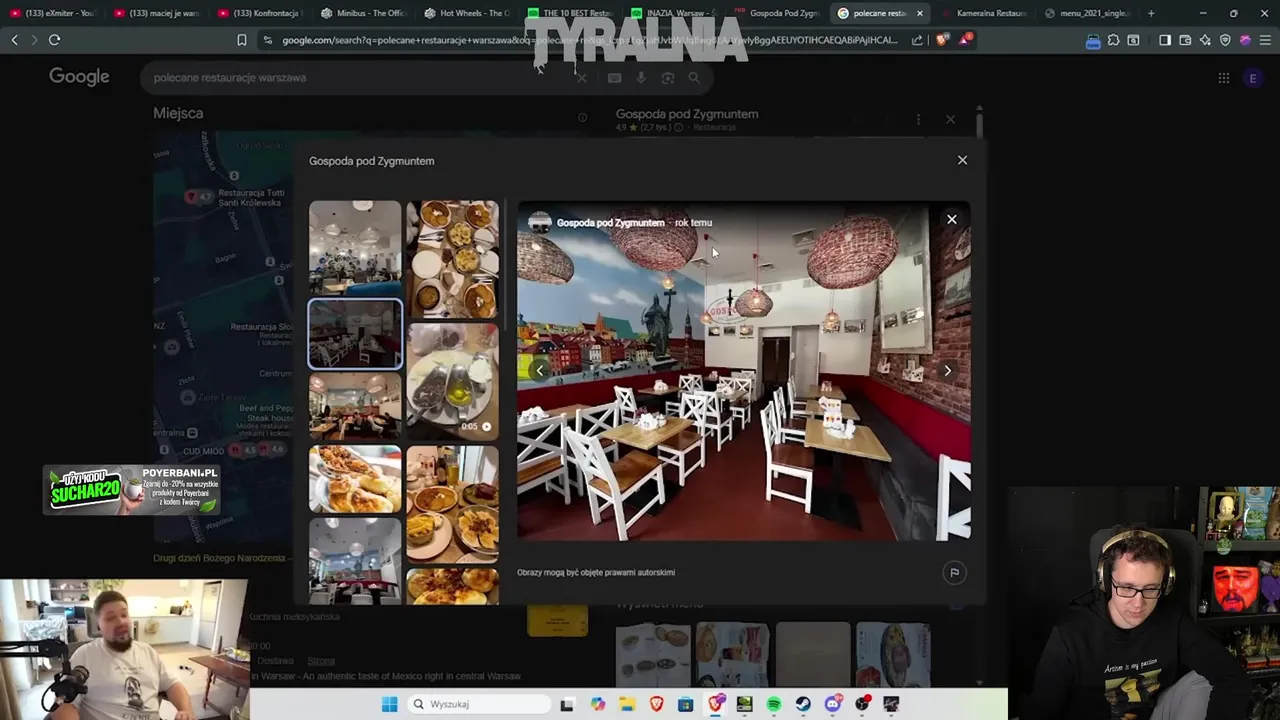The image size is (1280, 720).
Task: Switch to the Hot Wheels tab
Action: (468, 13)
